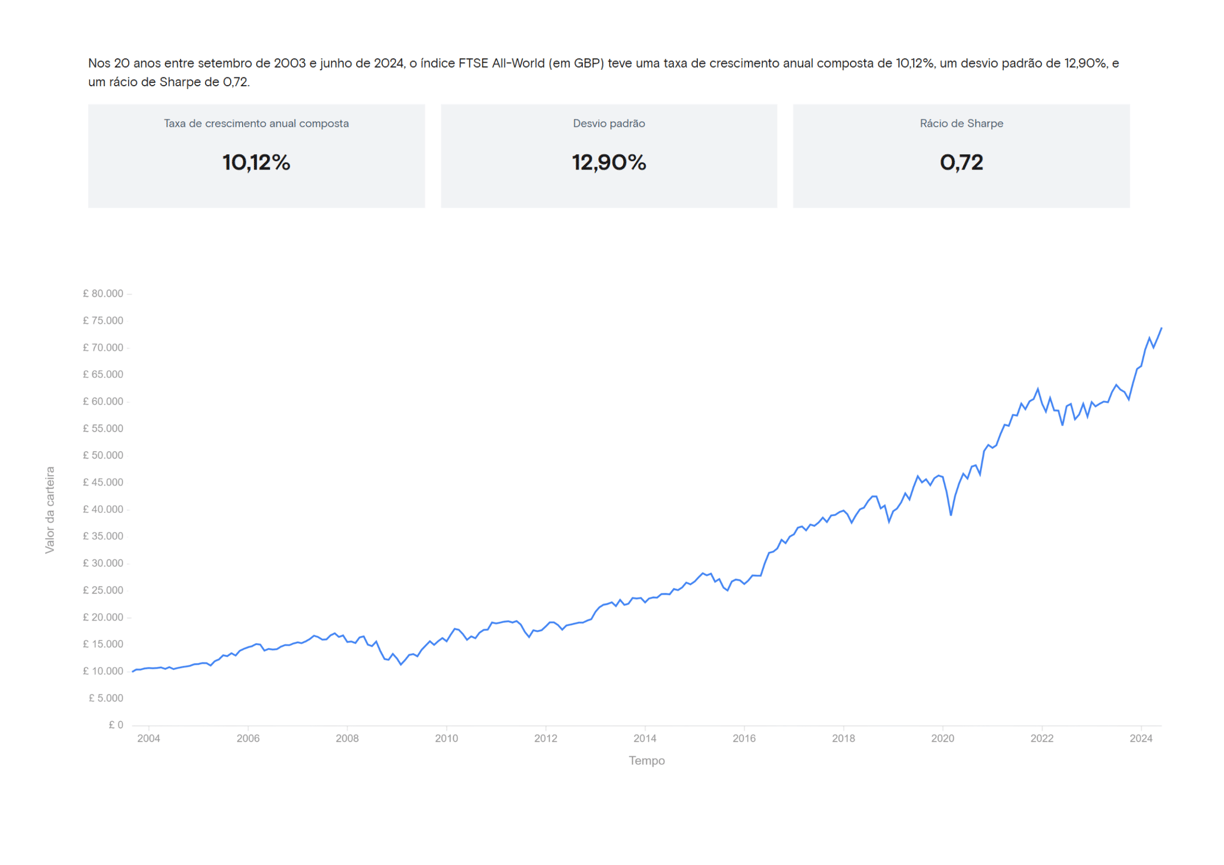Select the £ 10.000 y-axis label

coord(103,671)
